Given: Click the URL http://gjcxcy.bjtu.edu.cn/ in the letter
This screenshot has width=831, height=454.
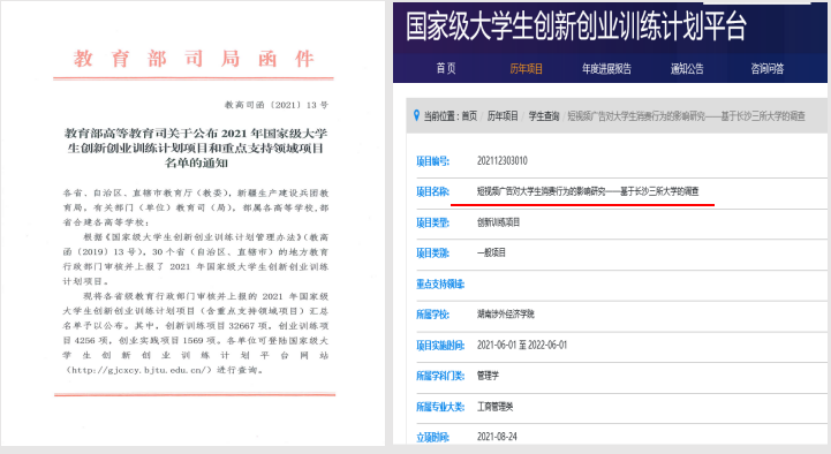Looking at the screenshot, I should pos(139,370).
